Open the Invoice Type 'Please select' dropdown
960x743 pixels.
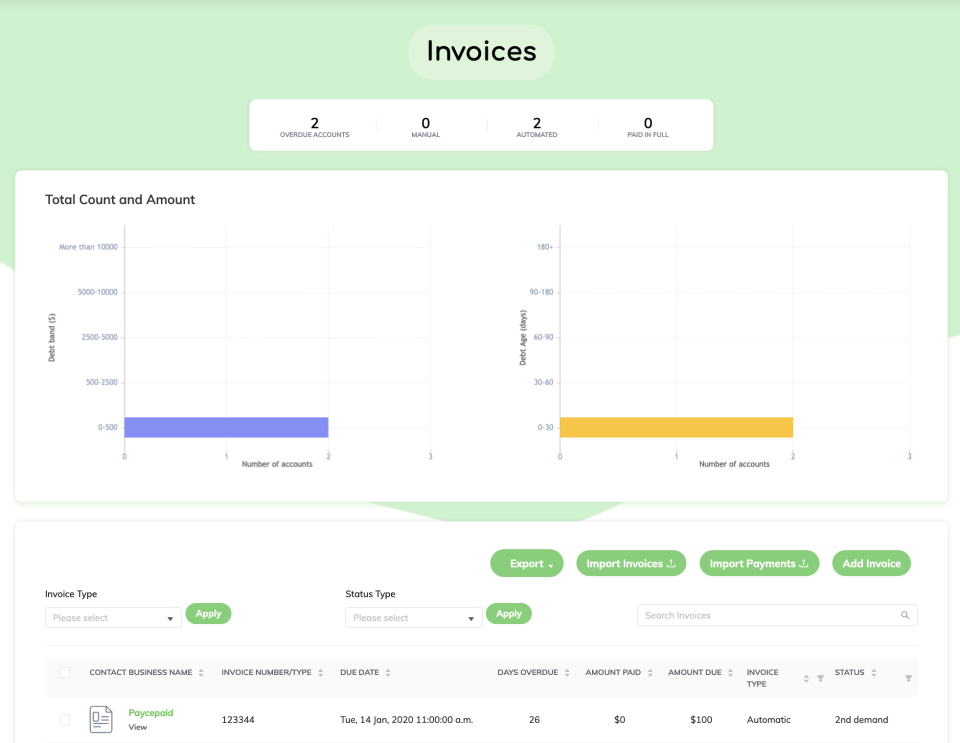pyautogui.click(x=113, y=618)
